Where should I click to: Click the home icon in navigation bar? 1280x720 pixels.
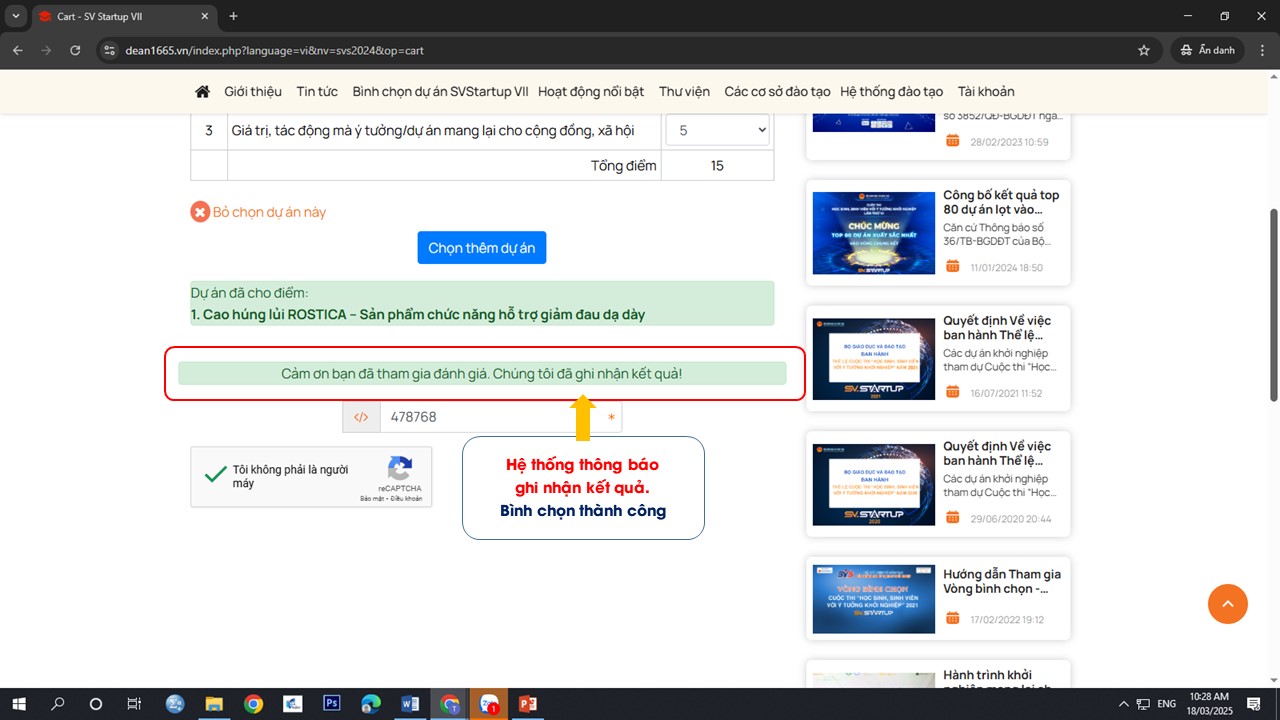pos(202,91)
